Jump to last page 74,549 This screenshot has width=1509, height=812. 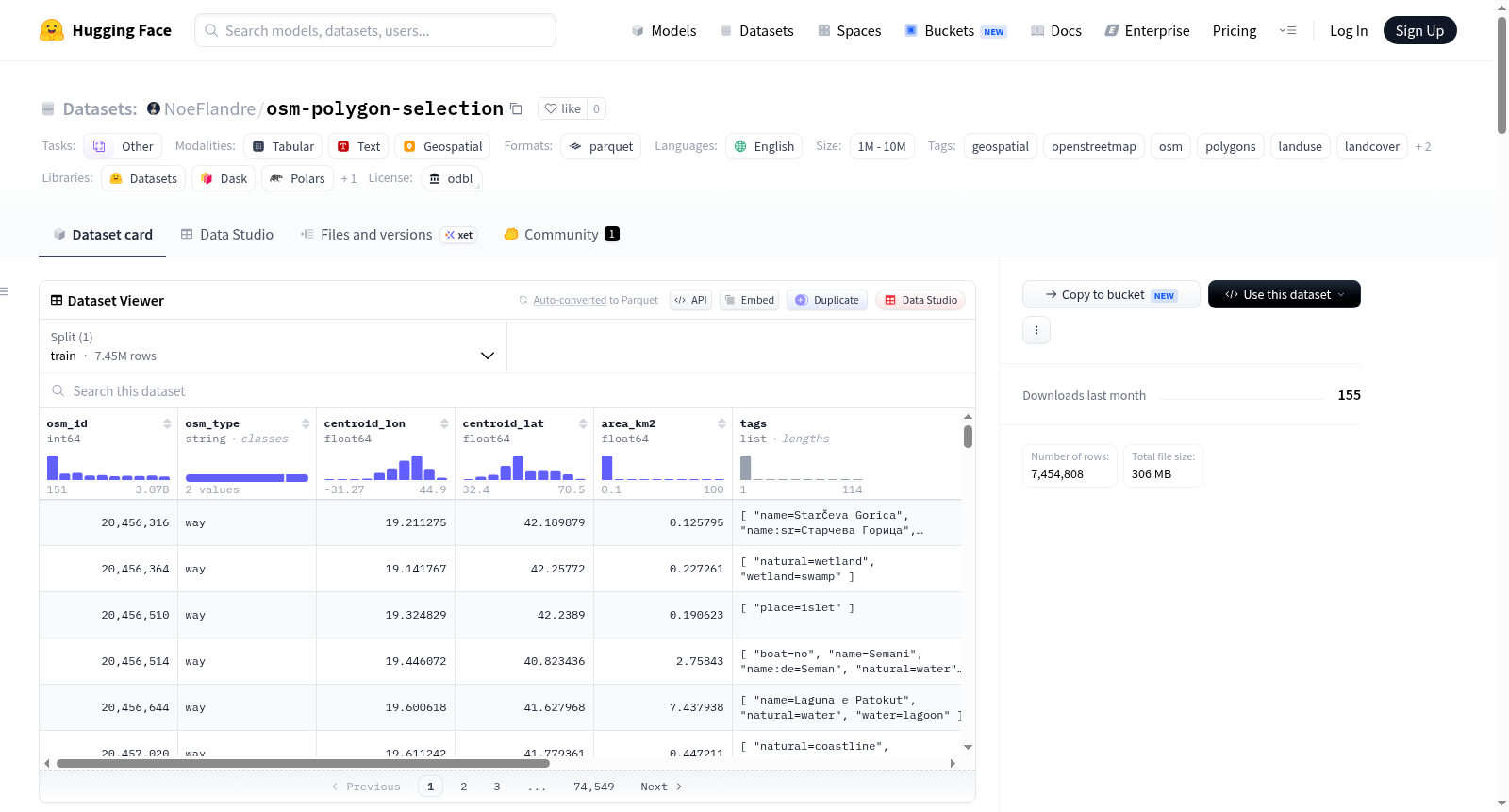[593, 787]
